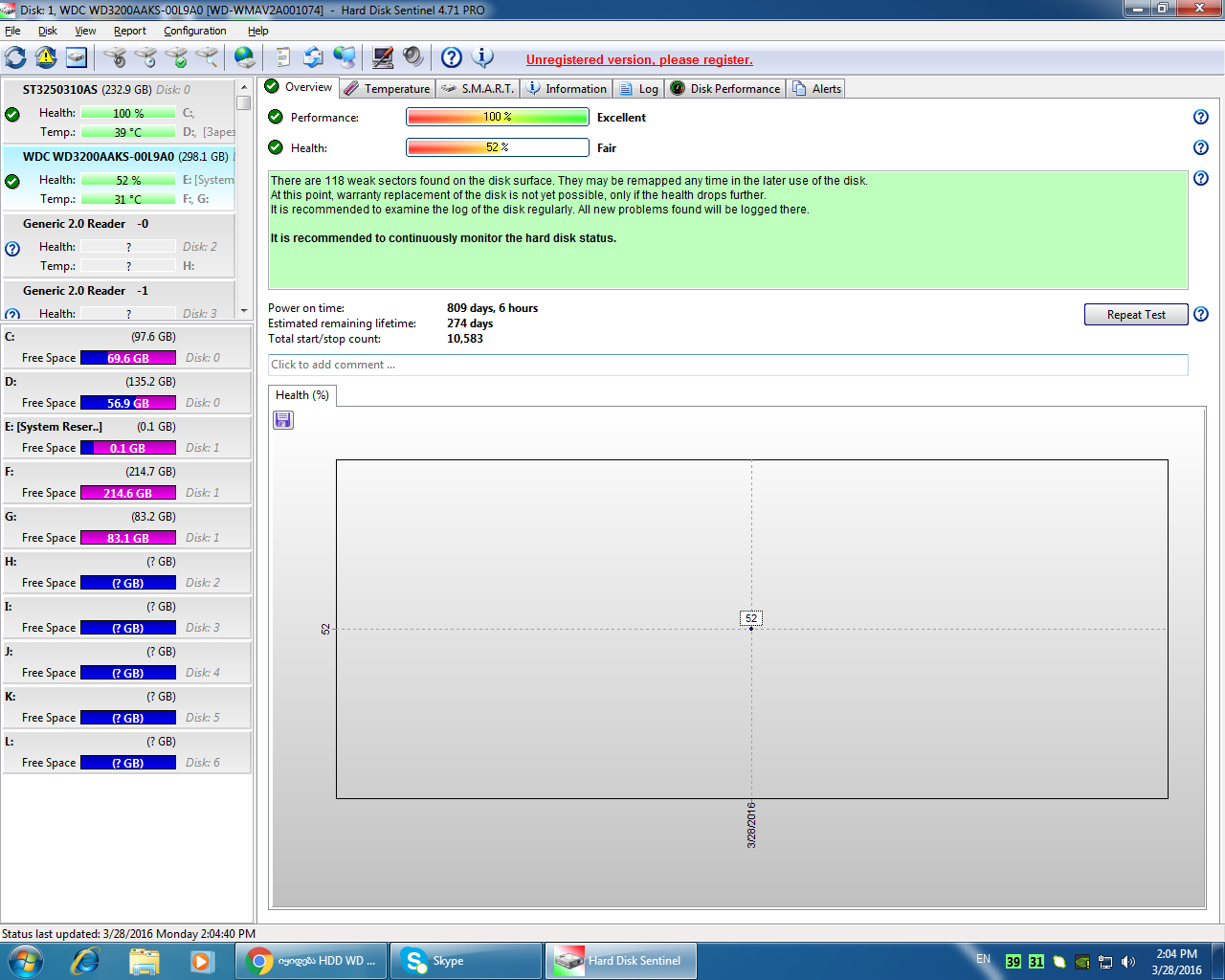Switch to the Alerts tab
The width and height of the screenshot is (1225, 980).
coord(816,88)
